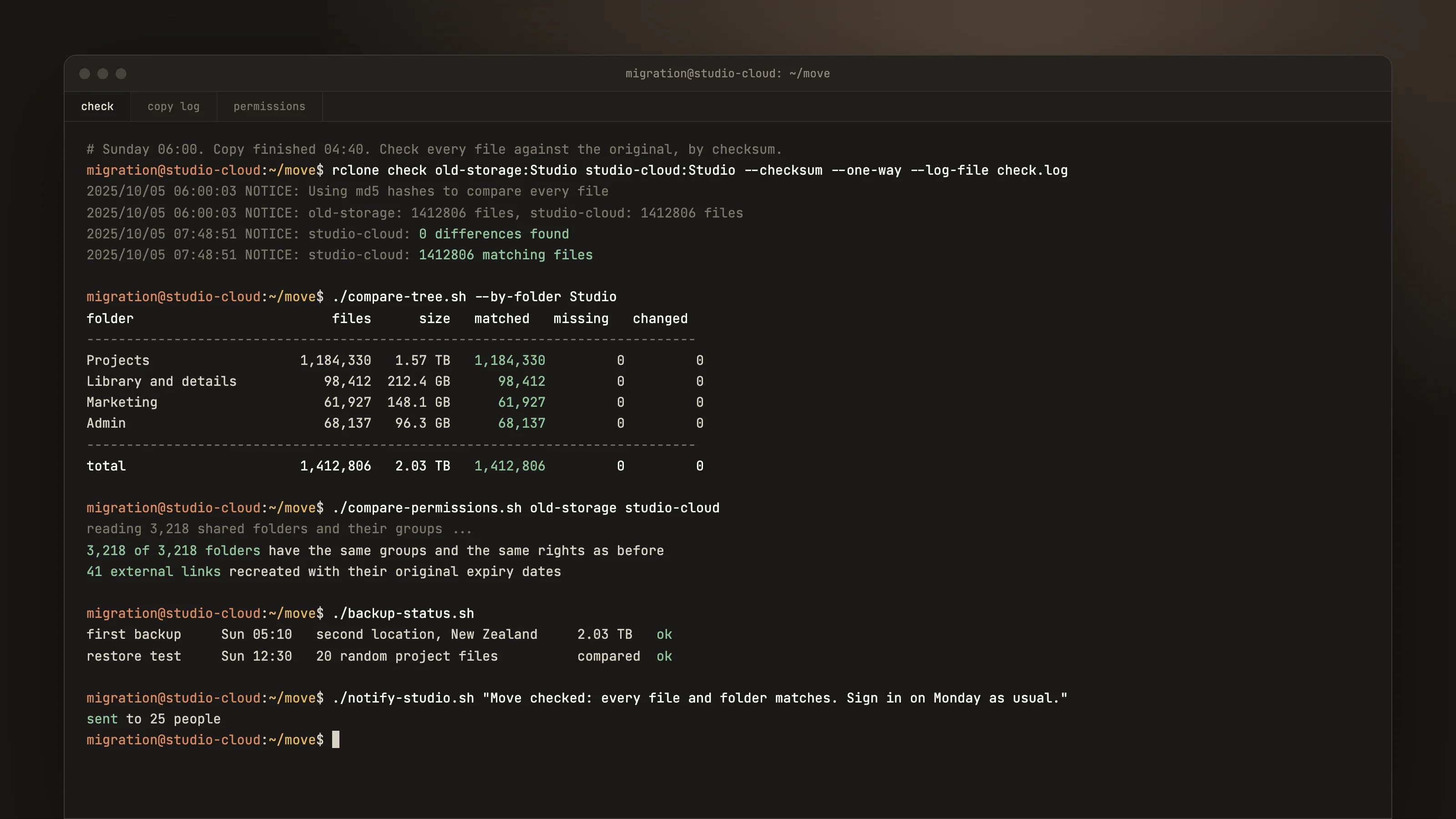Screen dimensions: 1456x819
Task: Click '20 random project files' text
Action: tap(407, 657)
